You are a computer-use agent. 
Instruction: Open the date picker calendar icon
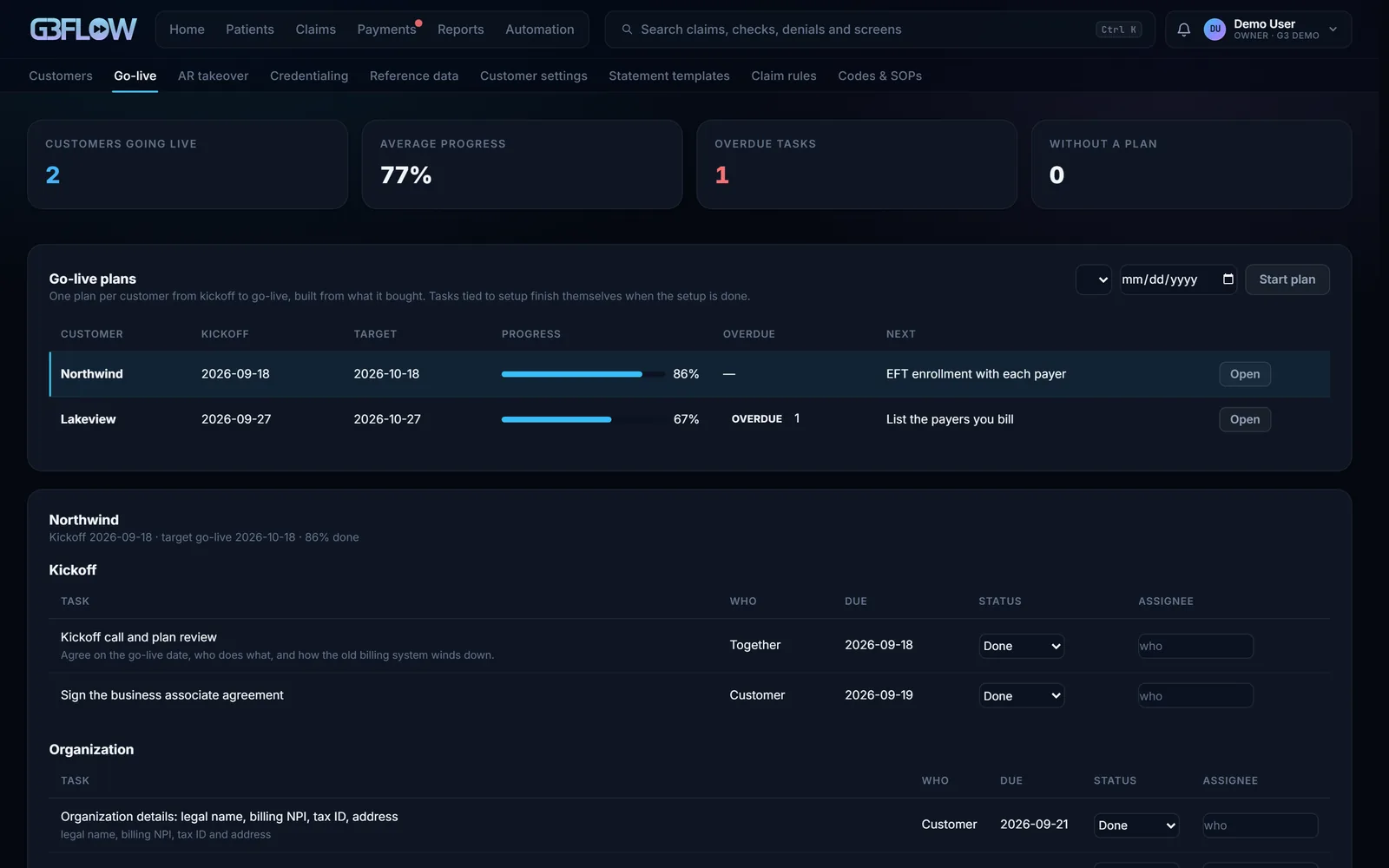pos(1228,279)
